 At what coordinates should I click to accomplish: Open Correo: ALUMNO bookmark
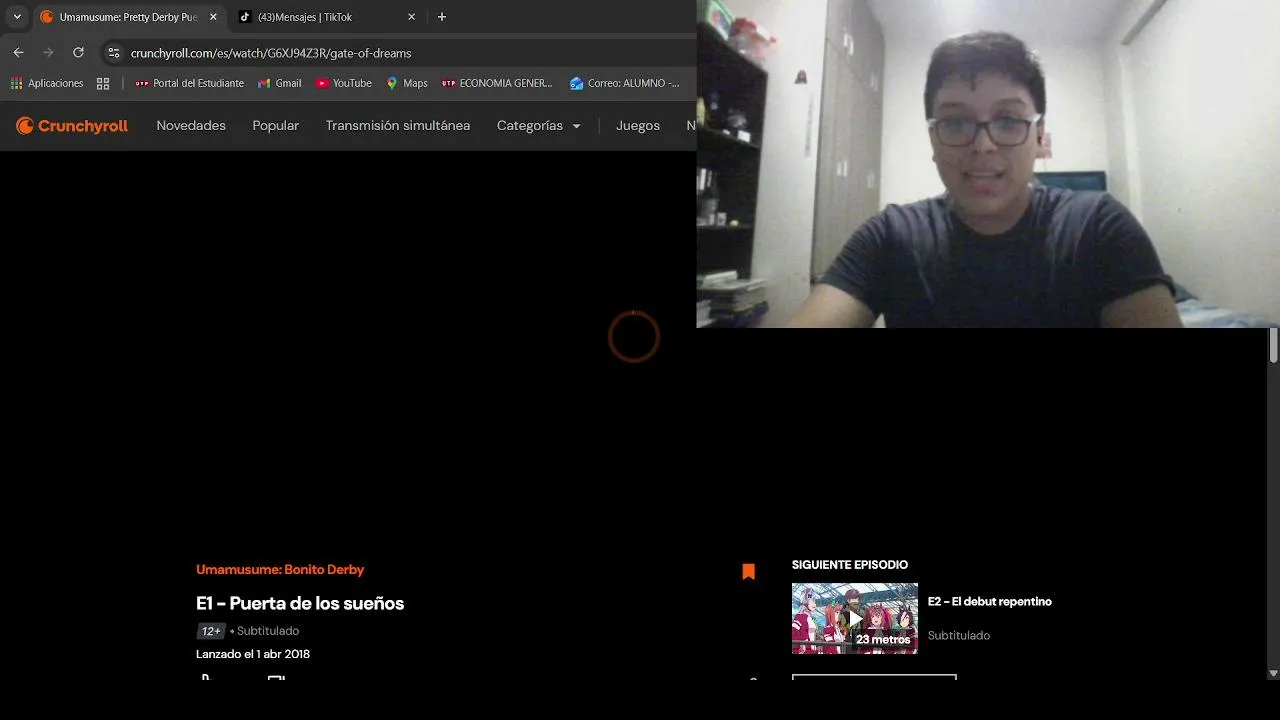(625, 83)
